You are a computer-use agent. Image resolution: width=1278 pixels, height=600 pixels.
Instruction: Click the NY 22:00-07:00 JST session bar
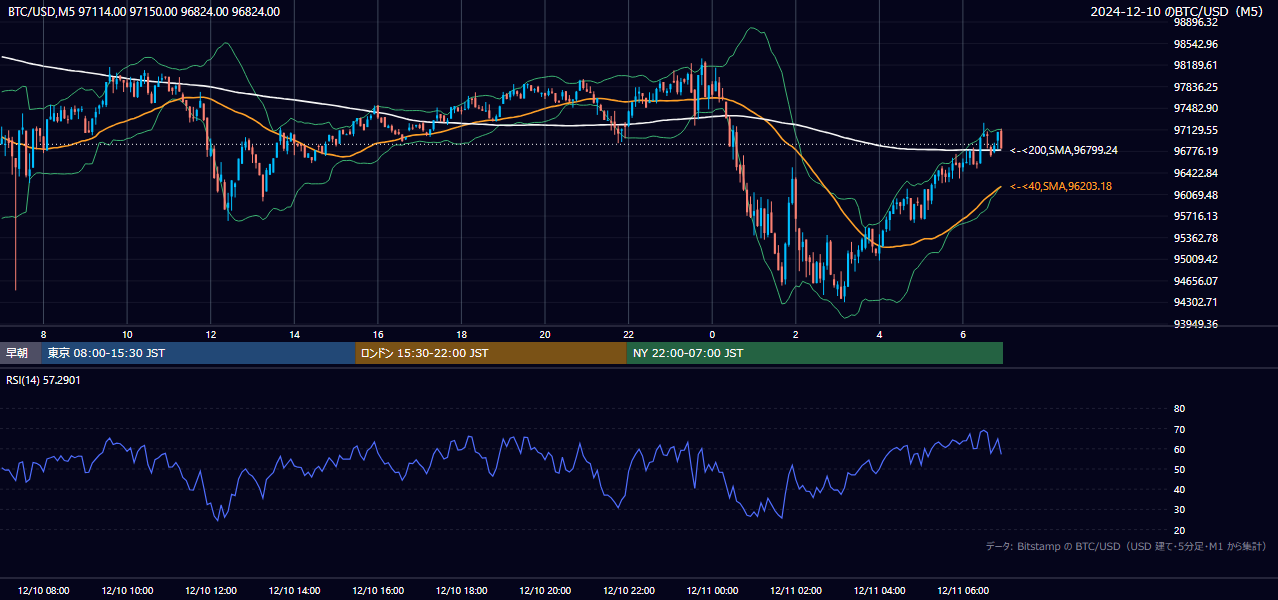coord(815,353)
